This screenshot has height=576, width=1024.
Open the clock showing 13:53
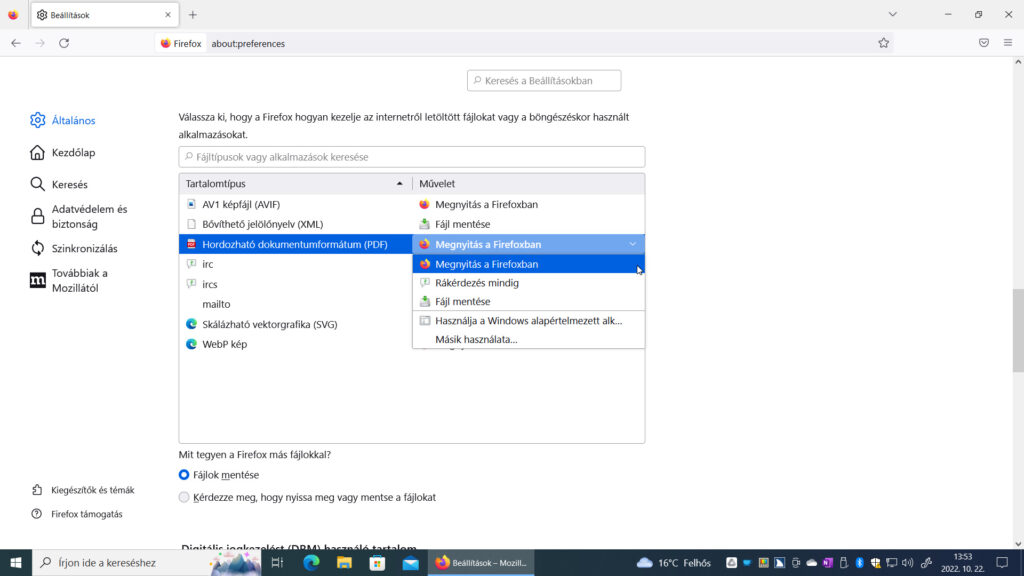[x=963, y=562]
